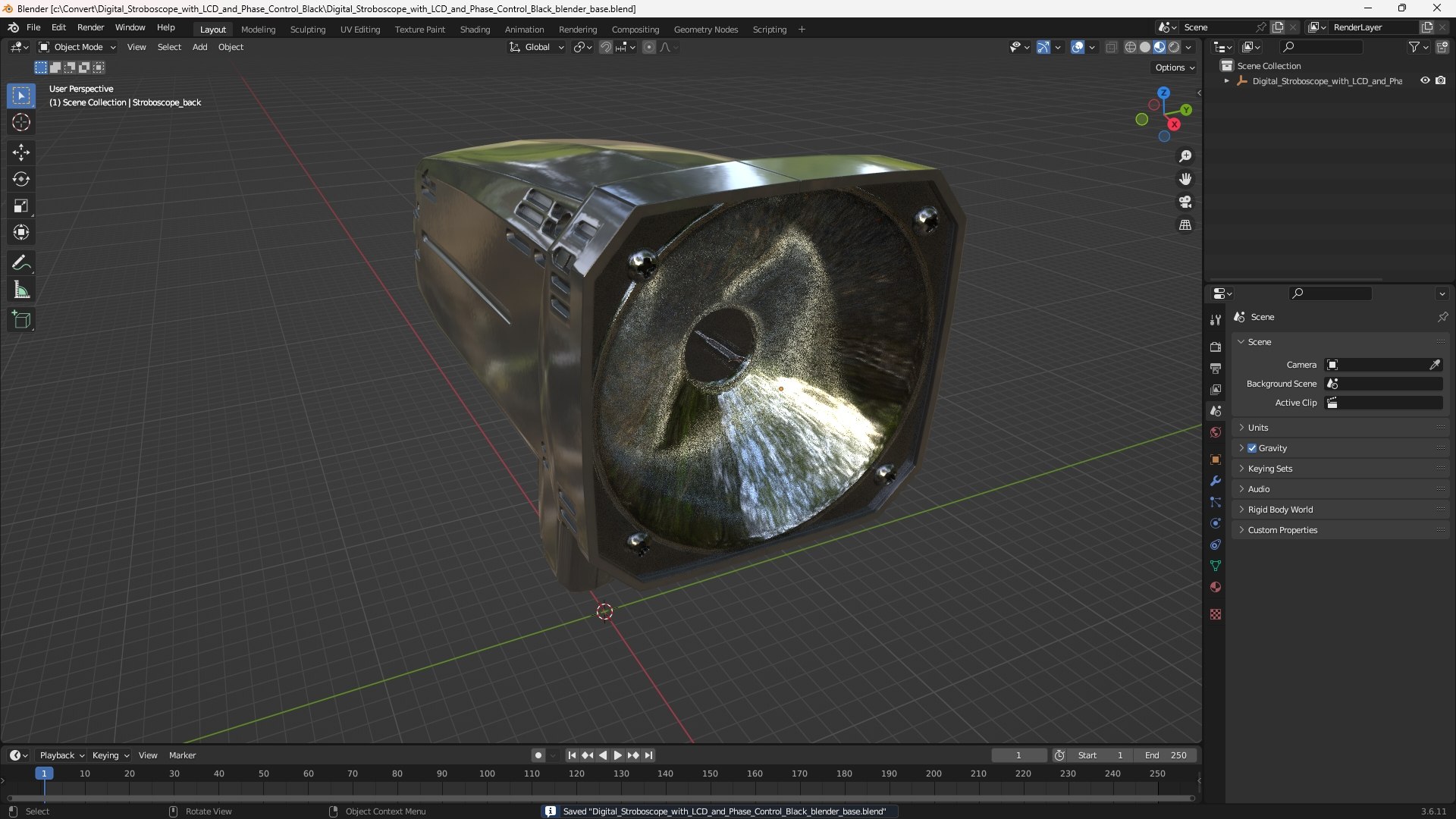
Task: Expand the Units panel
Action: click(1258, 428)
